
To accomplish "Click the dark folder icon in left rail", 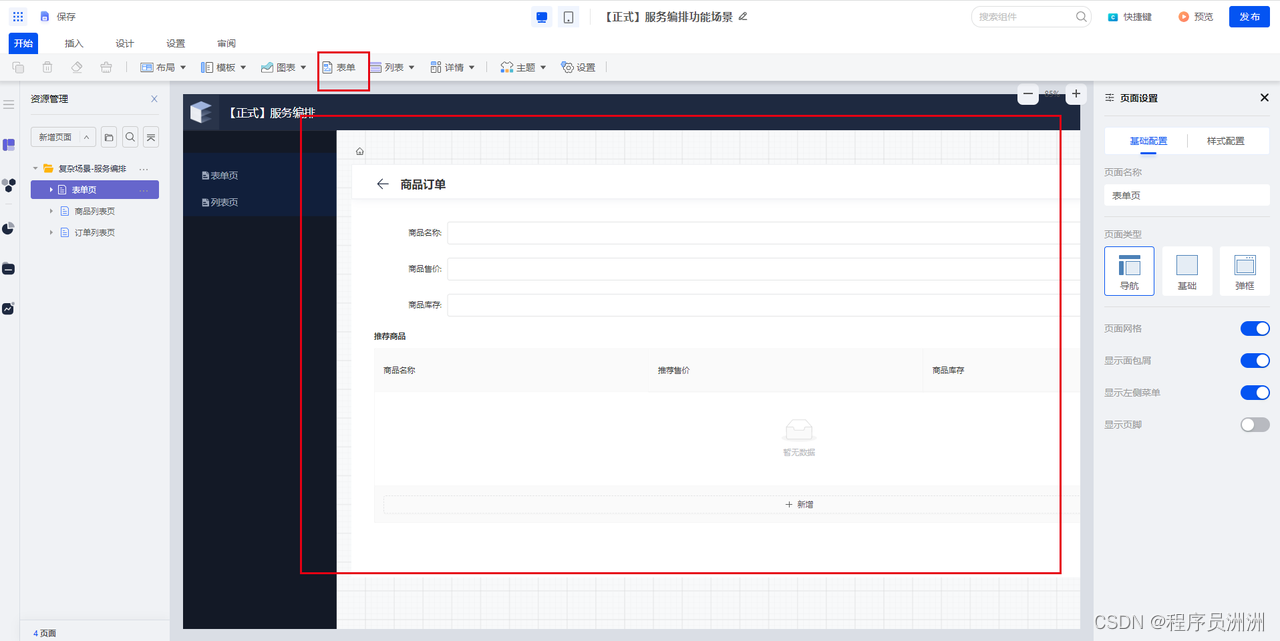I will coord(8,268).
